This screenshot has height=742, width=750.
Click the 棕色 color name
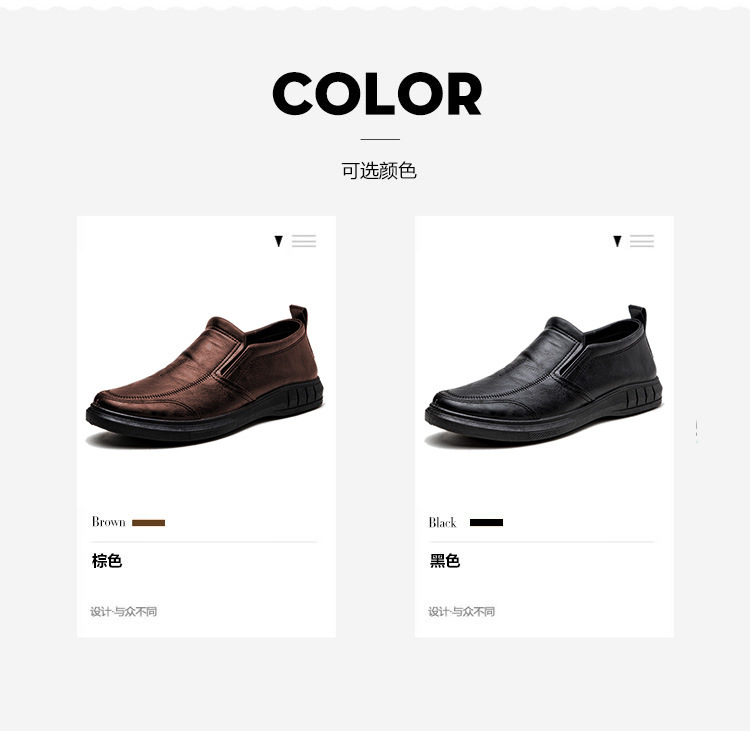107,561
